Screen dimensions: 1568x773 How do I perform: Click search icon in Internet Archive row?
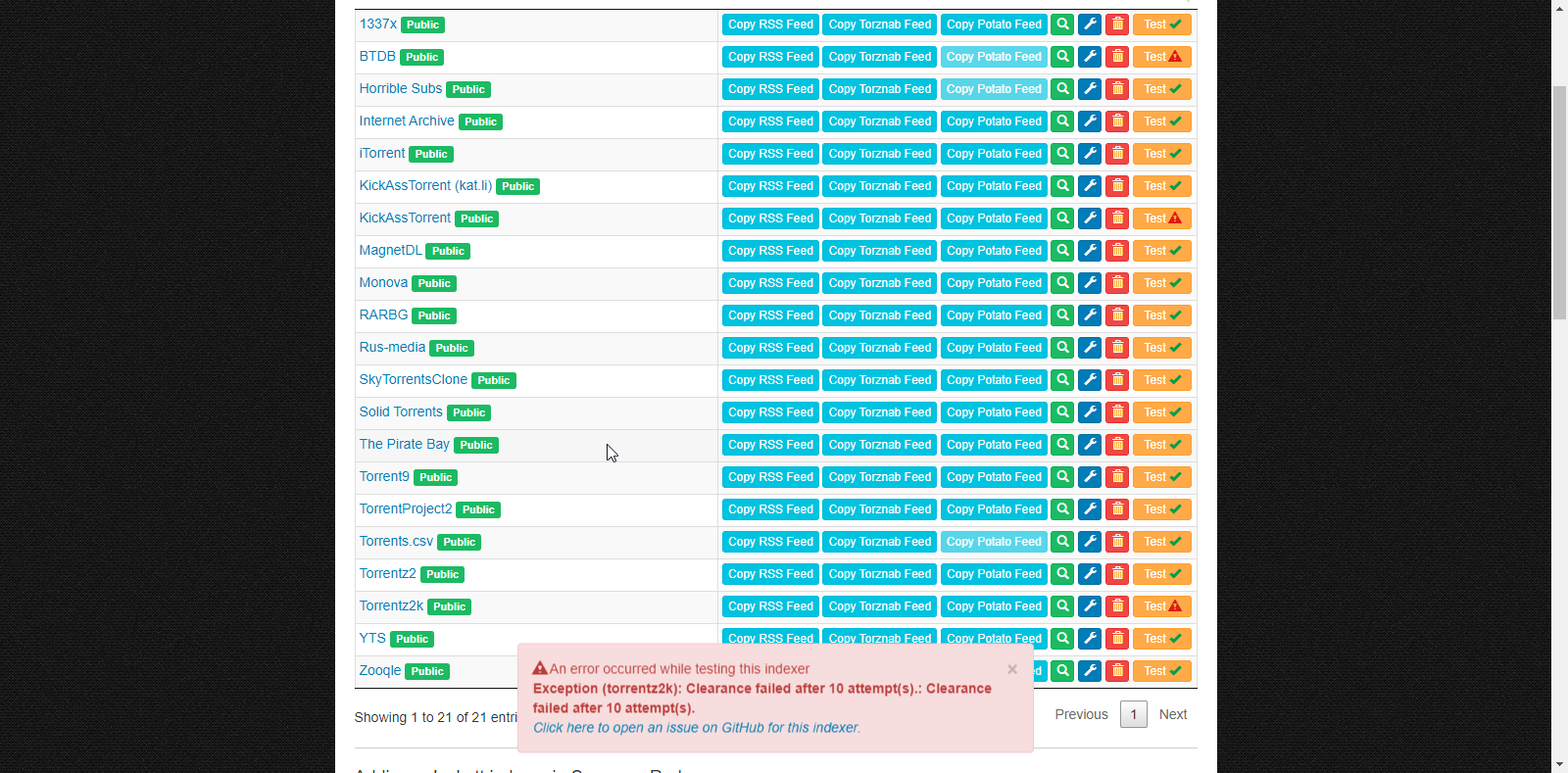pos(1062,121)
